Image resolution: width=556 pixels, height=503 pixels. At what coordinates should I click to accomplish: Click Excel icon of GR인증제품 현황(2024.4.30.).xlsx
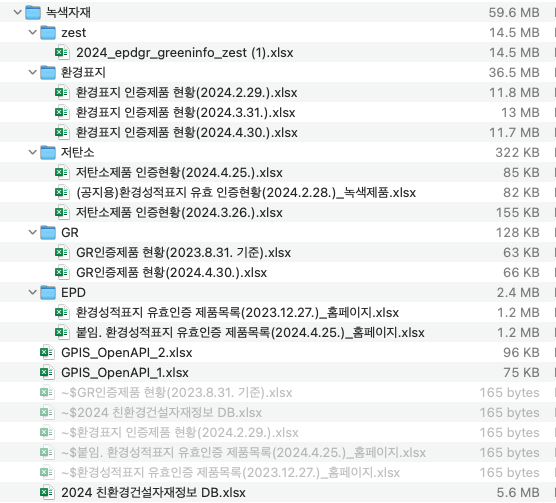pyautogui.click(x=62, y=273)
